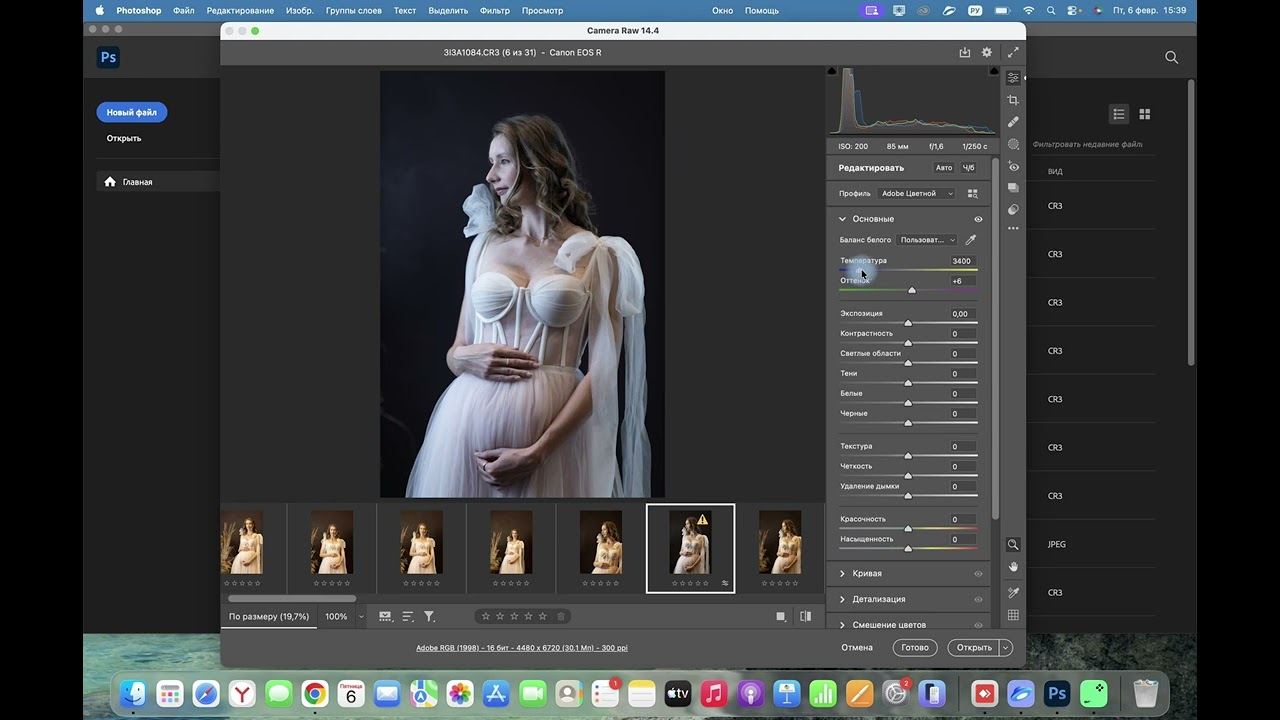This screenshot has height=720, width=1280.
Task: Click the Photoshop home search icon
Action: pos(1172,57)
